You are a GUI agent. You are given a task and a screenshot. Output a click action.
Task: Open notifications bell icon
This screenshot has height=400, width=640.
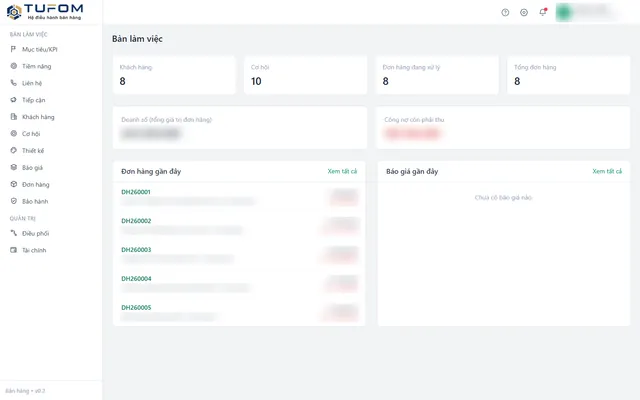click(542, 12)
